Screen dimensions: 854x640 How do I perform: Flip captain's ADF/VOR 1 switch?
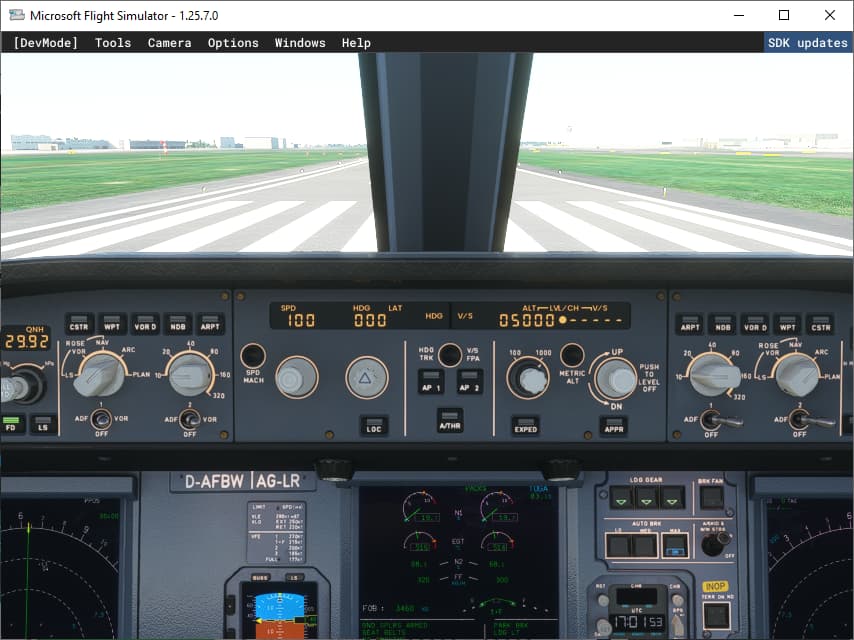point(101,419)
